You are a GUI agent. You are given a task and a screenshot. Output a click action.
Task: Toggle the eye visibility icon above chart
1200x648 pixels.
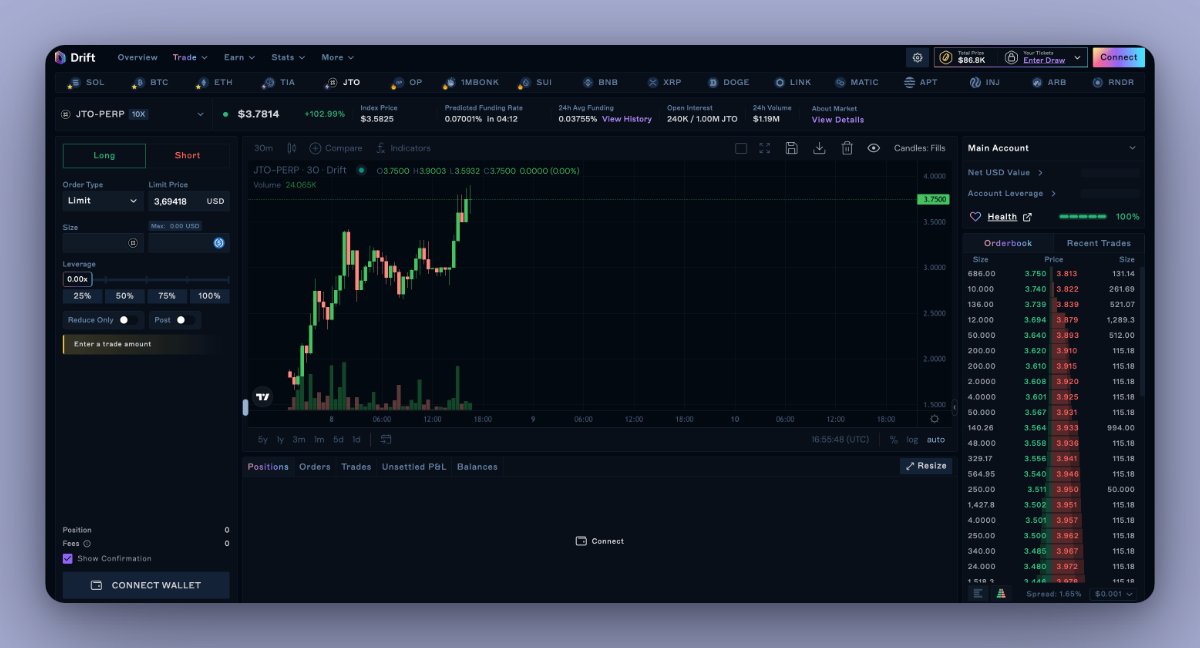pyautogui.click(x=874, y=148)
